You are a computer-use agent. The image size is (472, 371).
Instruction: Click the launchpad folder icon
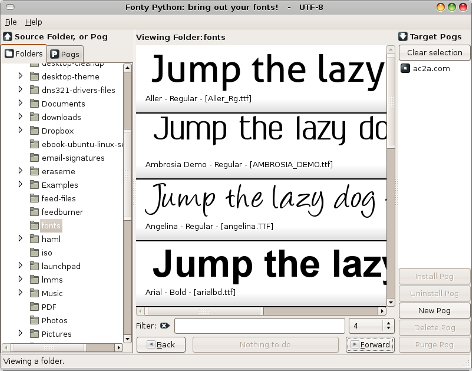[34, 266]
